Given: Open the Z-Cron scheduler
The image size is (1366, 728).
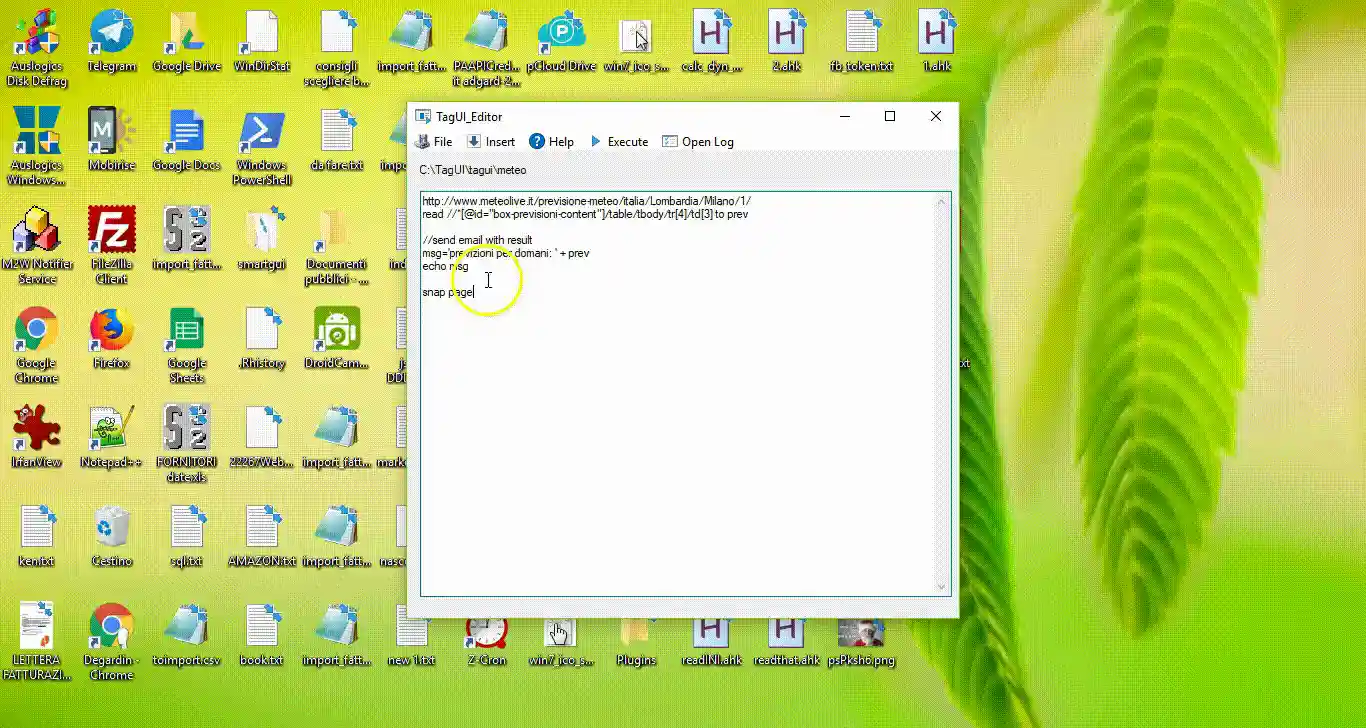Looking at the screenshot, I should coord(486,634).
